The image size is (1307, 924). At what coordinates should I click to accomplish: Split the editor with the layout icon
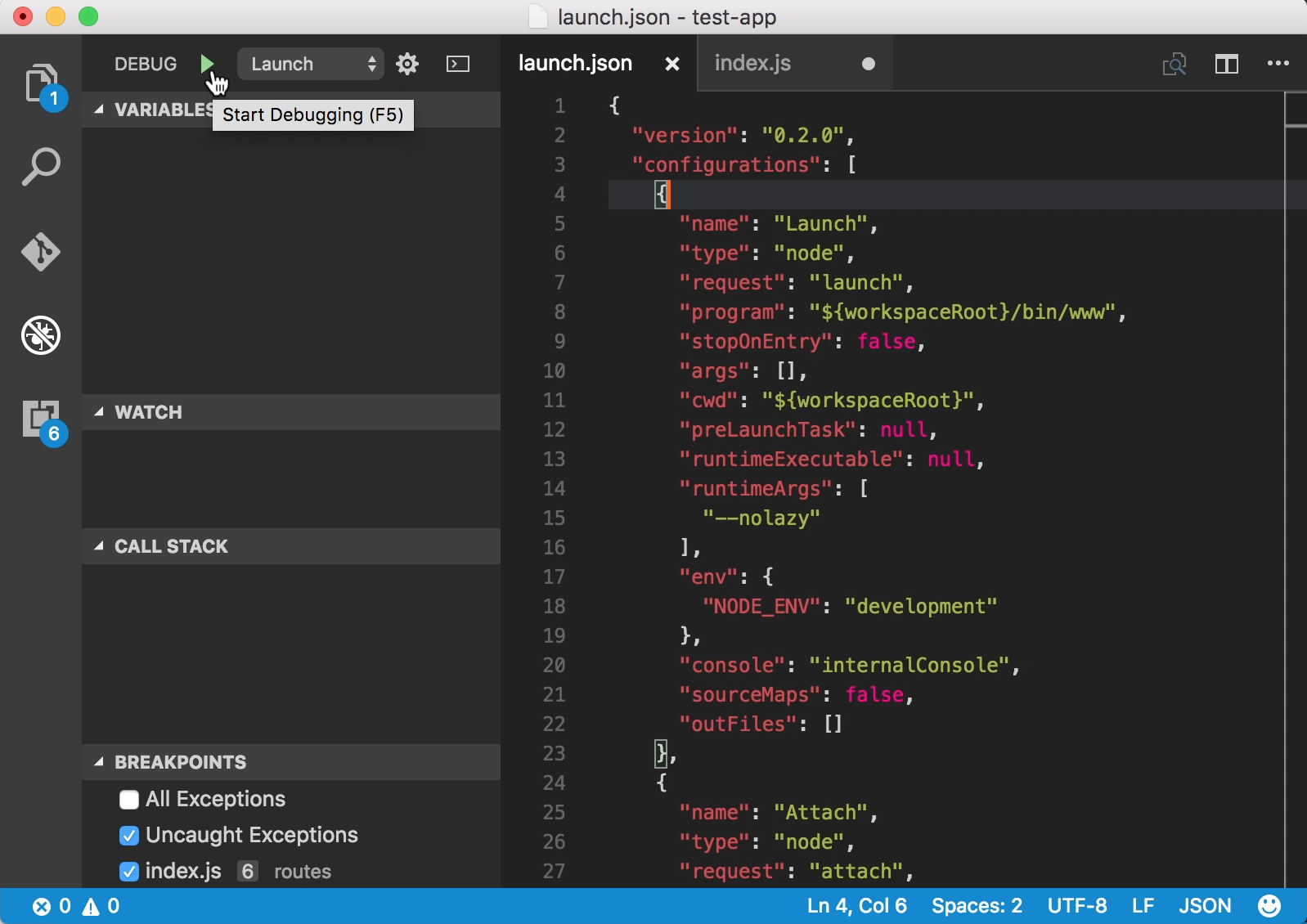(1226, 64)
